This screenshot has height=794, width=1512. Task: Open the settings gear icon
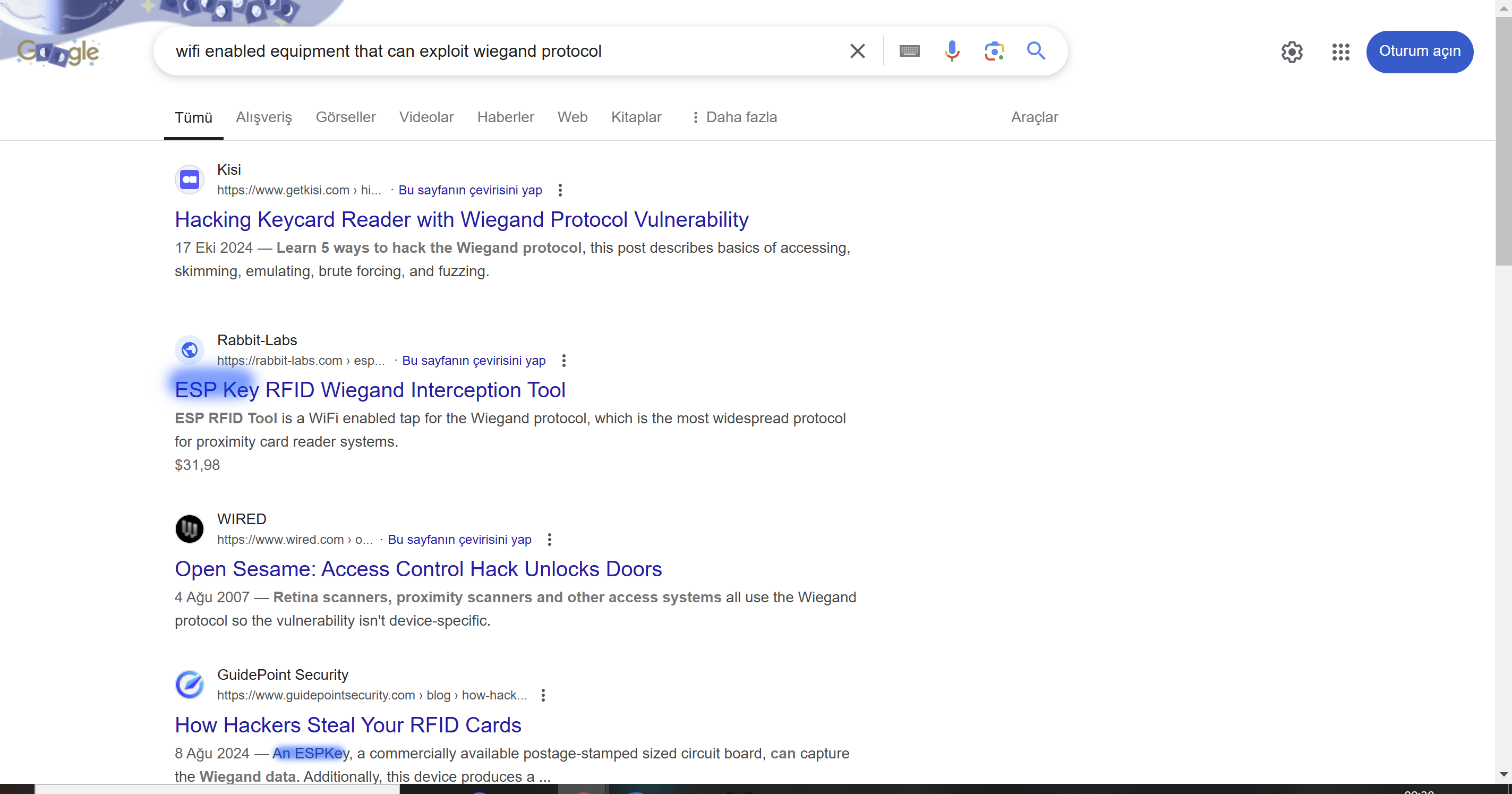pos(1291,52)
